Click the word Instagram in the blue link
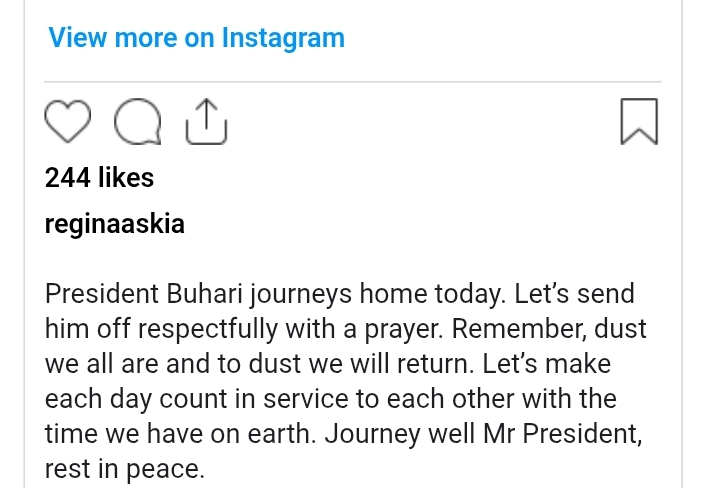 pyautogui.click(x=283, y=38)
